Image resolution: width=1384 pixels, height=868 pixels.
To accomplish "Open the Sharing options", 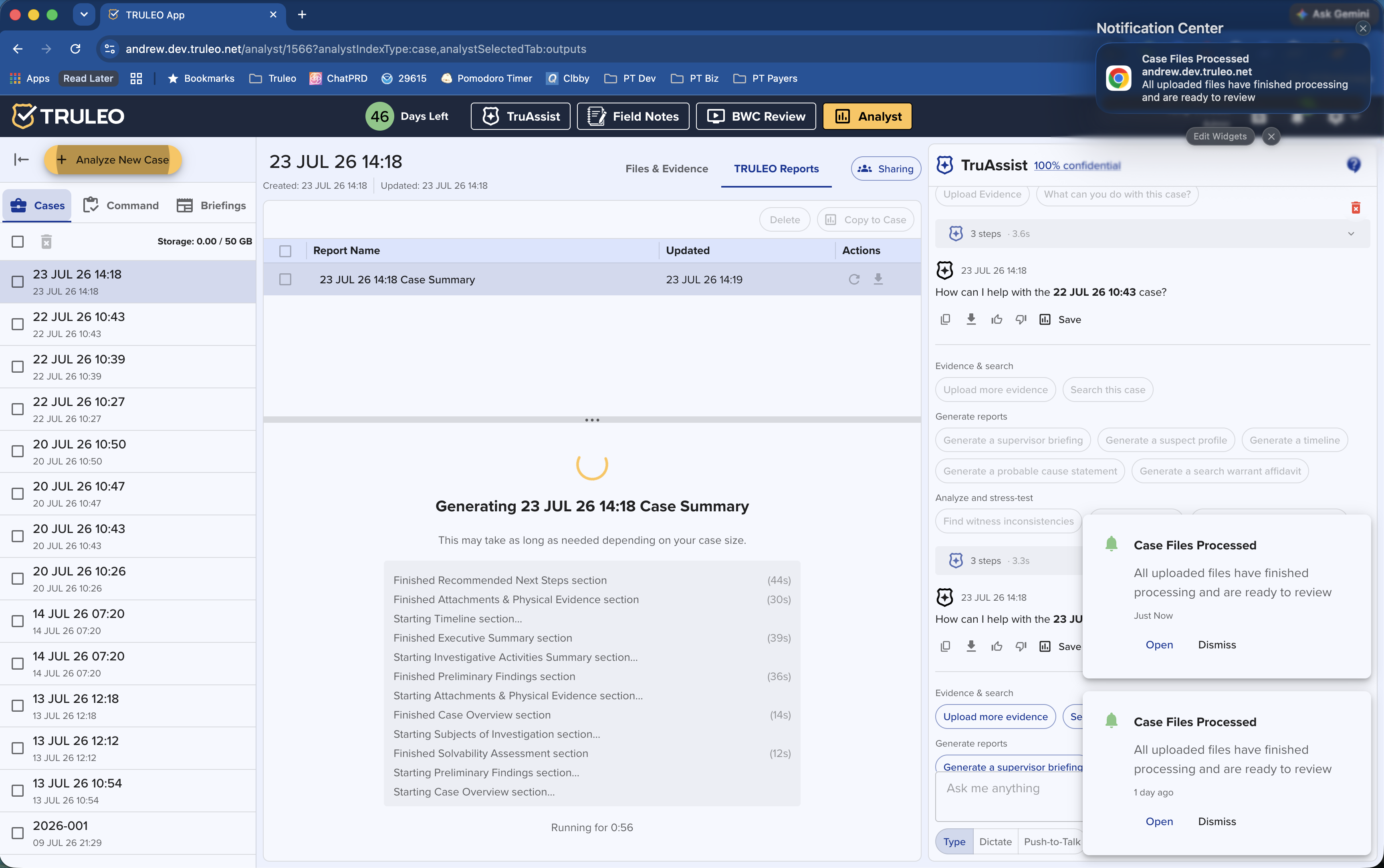I will coord(886,169).
